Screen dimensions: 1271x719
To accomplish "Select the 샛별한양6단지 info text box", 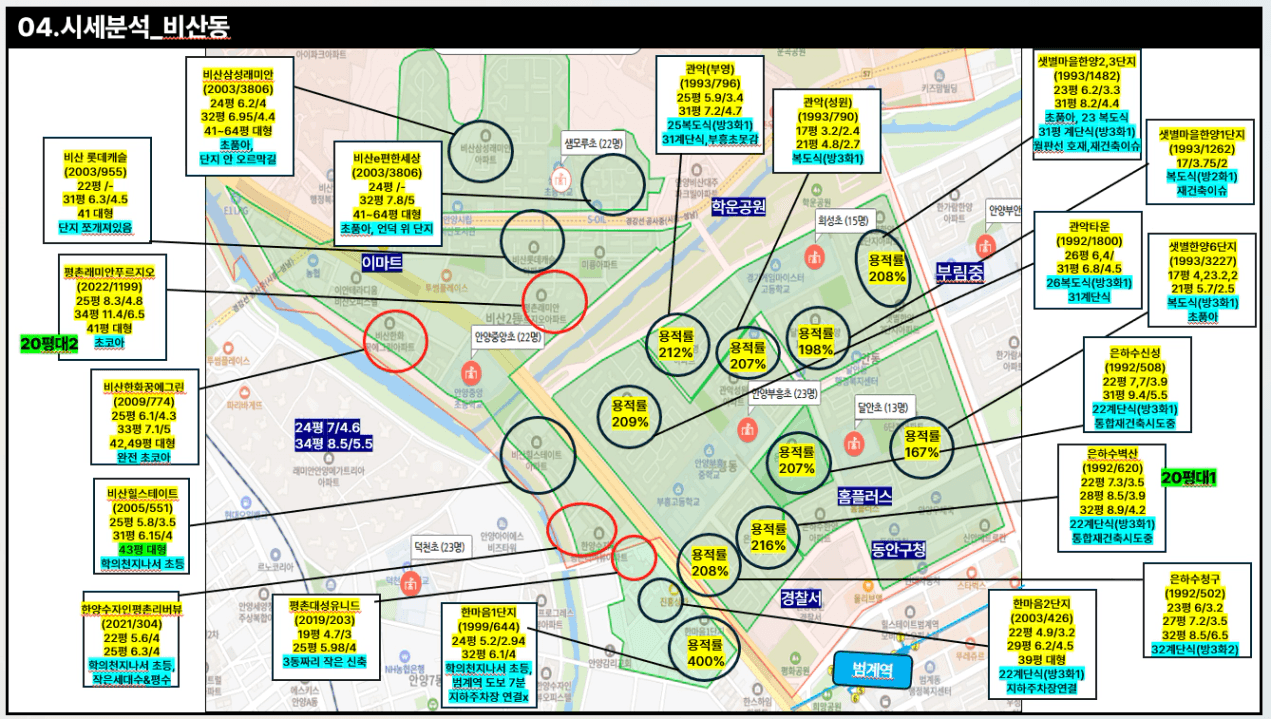I will [x=1202, y=282].
